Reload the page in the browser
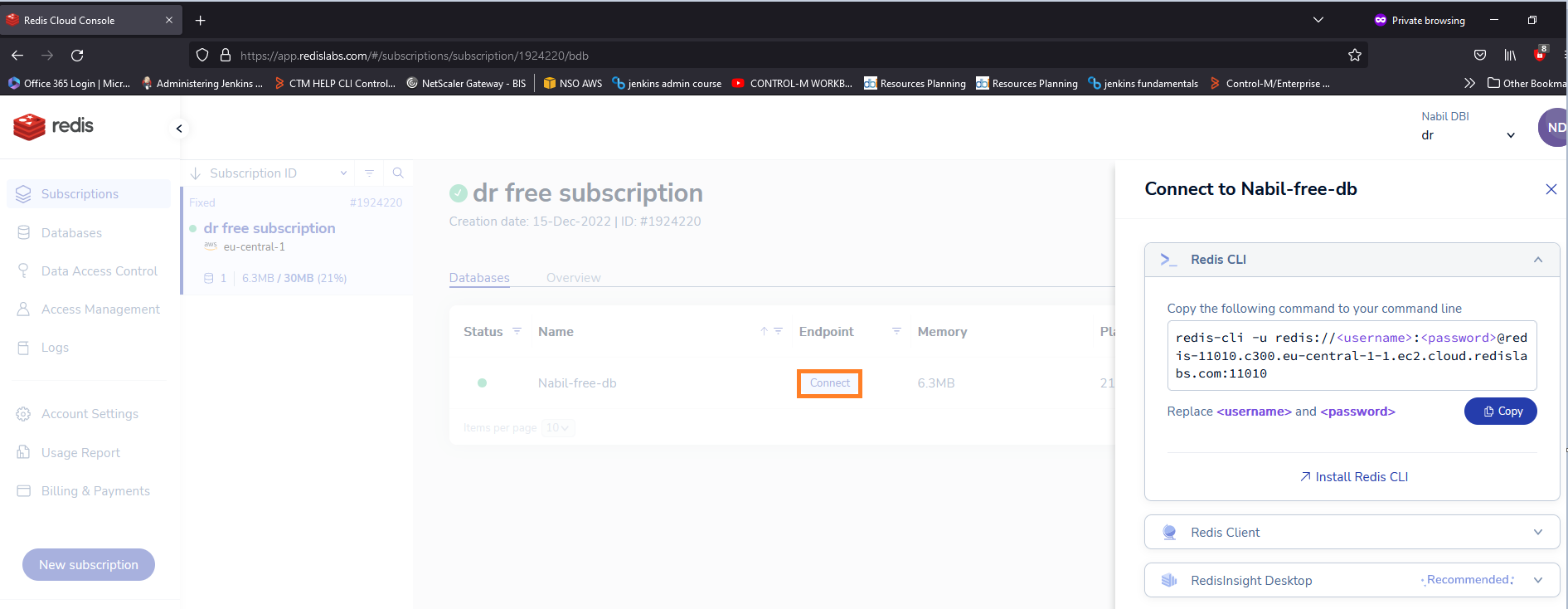Viewport: 1568px width, 609px height. click(x=77, y=56)
